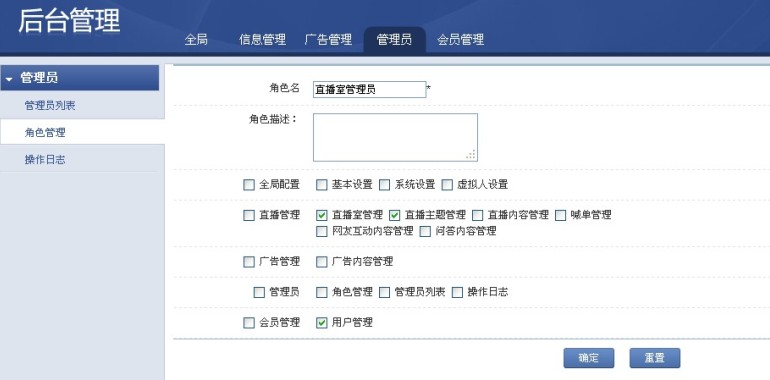This screenshot has height=380, width=770.
Task: Collapse the 管理员 sidebar section arrow
Action: coord(9,79)
